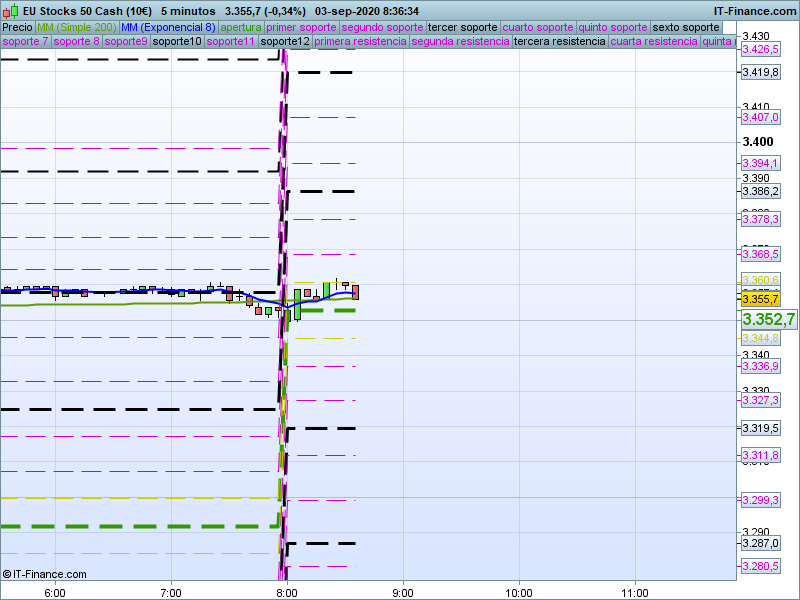Click the 3.287,0 price level tag
The height and width of the screenshot is (600, 800).
(x=760, y=543)
